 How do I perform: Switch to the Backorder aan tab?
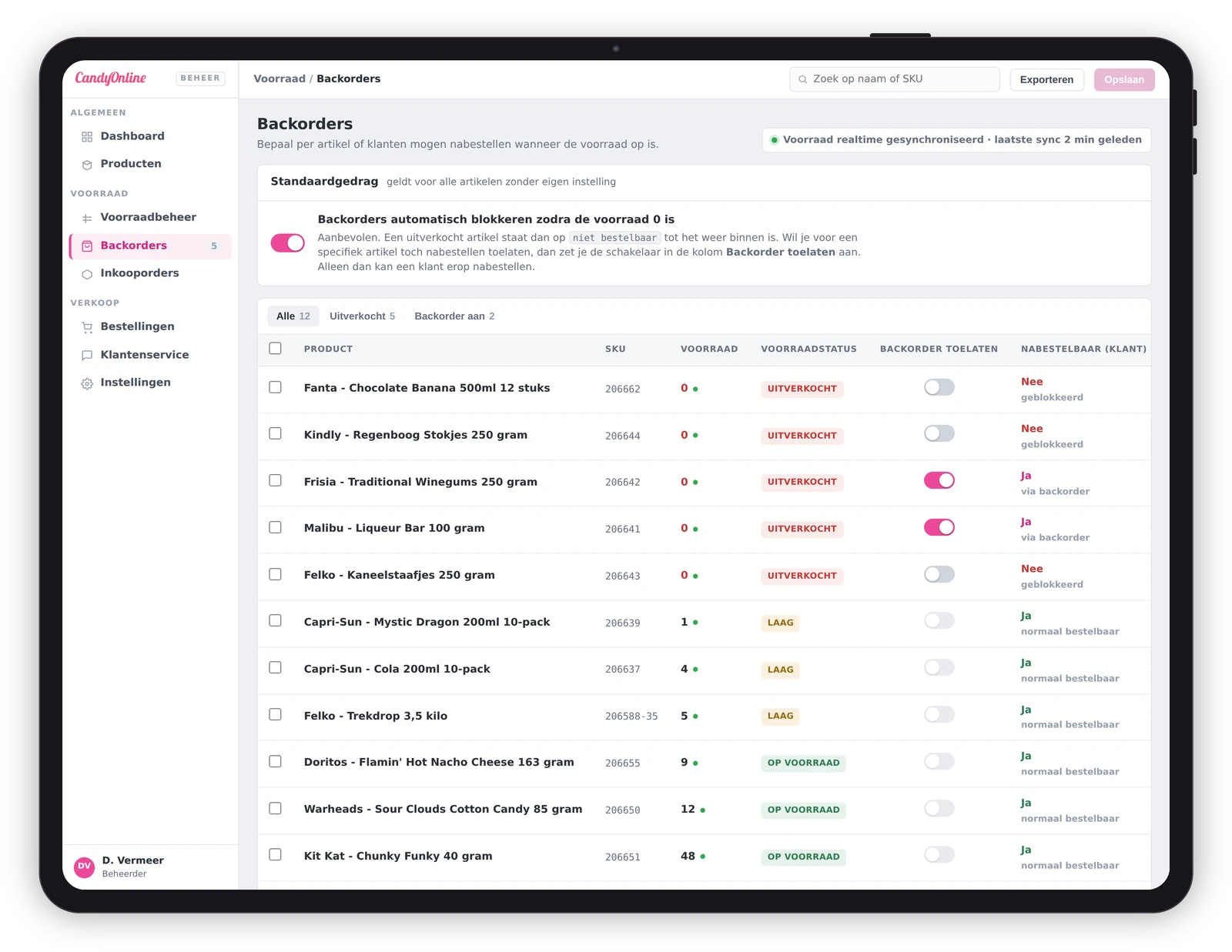click(454, 316)
